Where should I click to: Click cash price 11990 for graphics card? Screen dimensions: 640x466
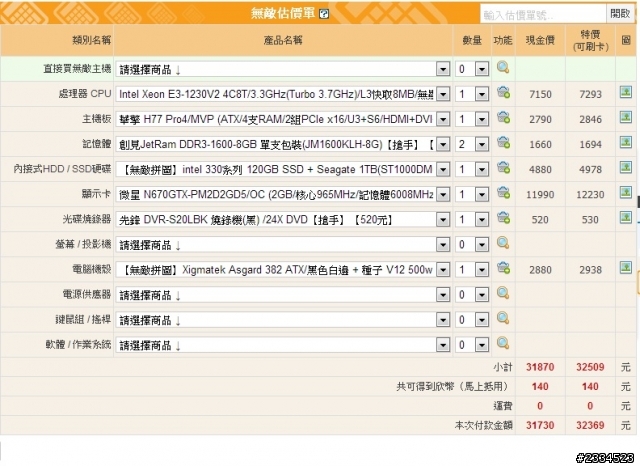tap(540, 195)
